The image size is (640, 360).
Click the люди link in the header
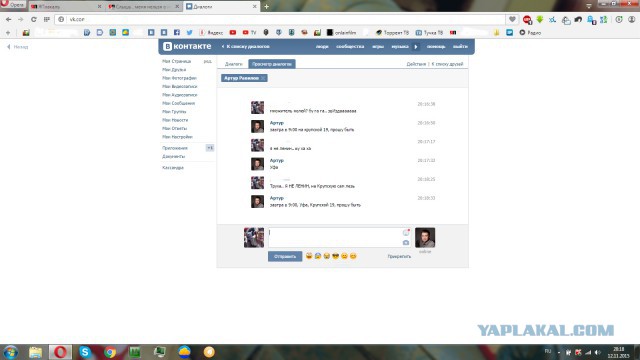322,47
